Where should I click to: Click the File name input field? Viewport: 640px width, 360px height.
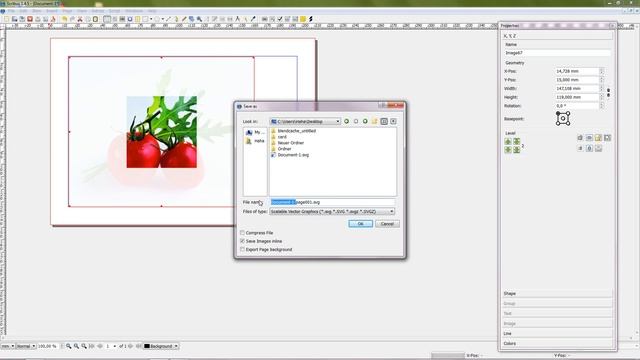(332, 202)
